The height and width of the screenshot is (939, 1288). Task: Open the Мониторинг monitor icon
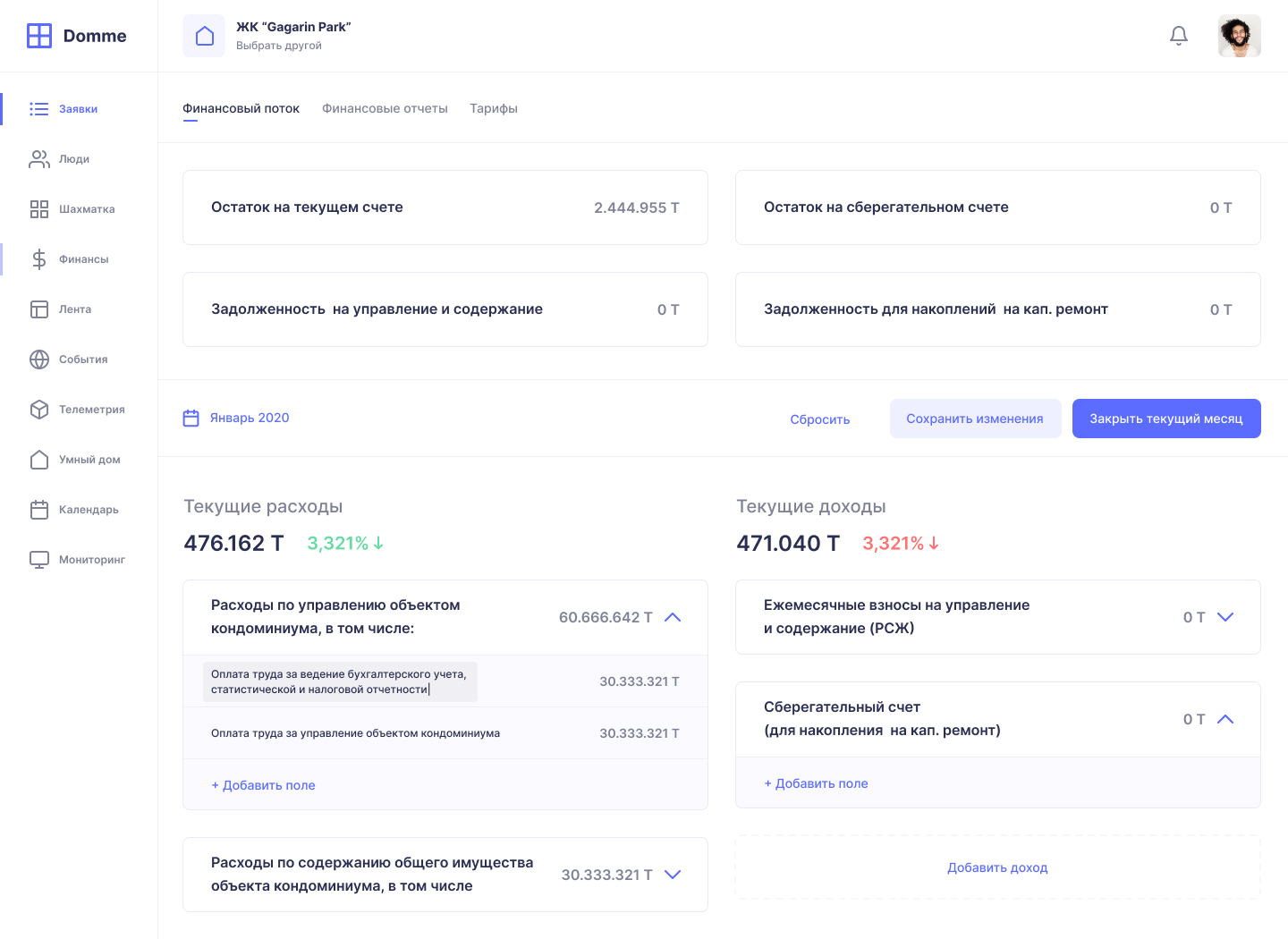(39, 560)
